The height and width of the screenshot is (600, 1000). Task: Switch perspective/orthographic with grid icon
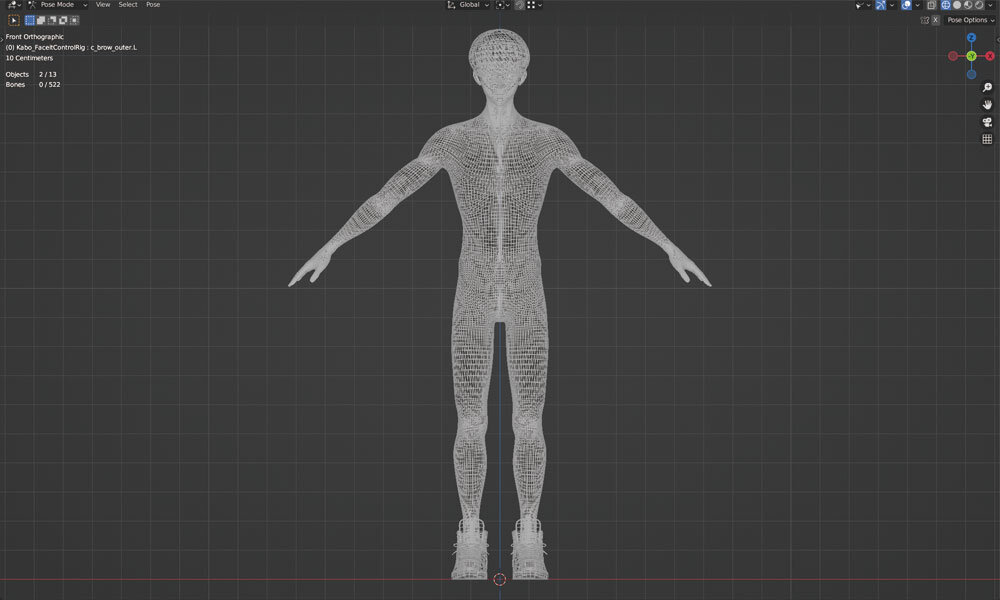987,139
